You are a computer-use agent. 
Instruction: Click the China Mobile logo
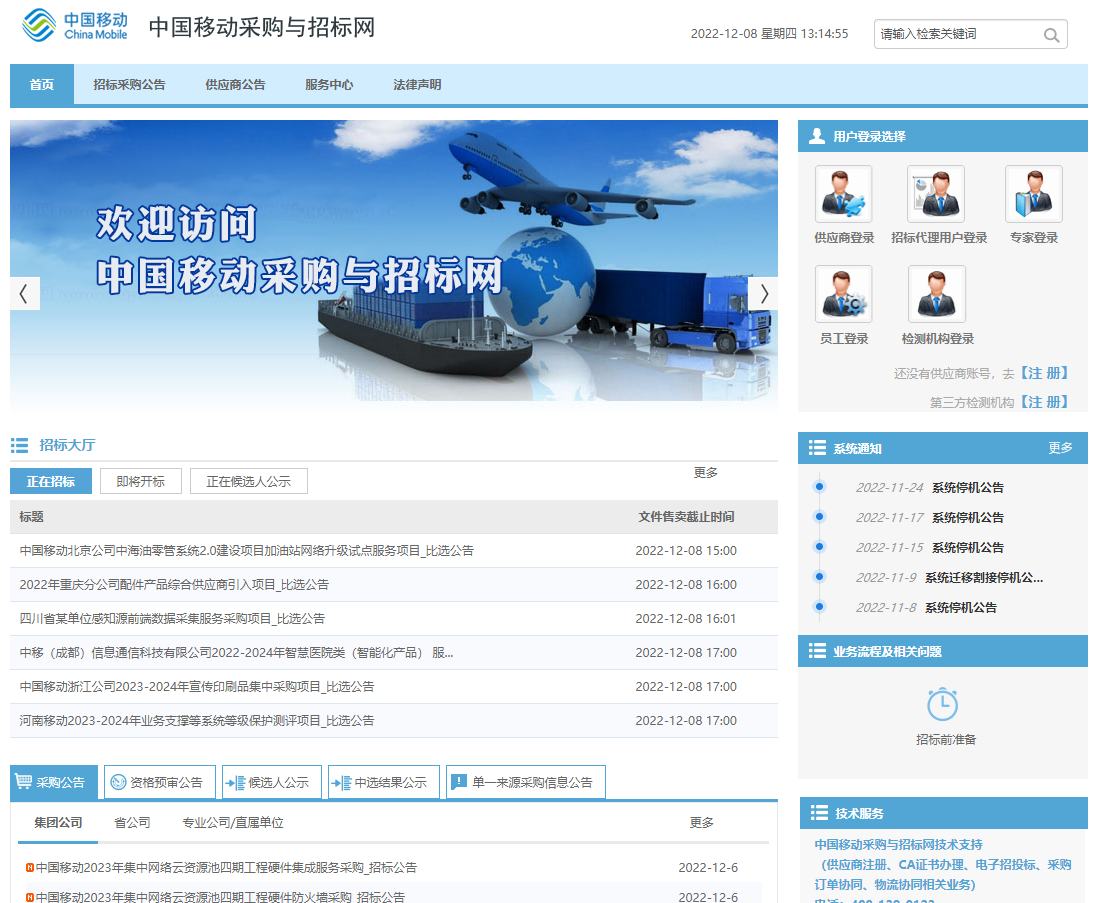[75, 25]
